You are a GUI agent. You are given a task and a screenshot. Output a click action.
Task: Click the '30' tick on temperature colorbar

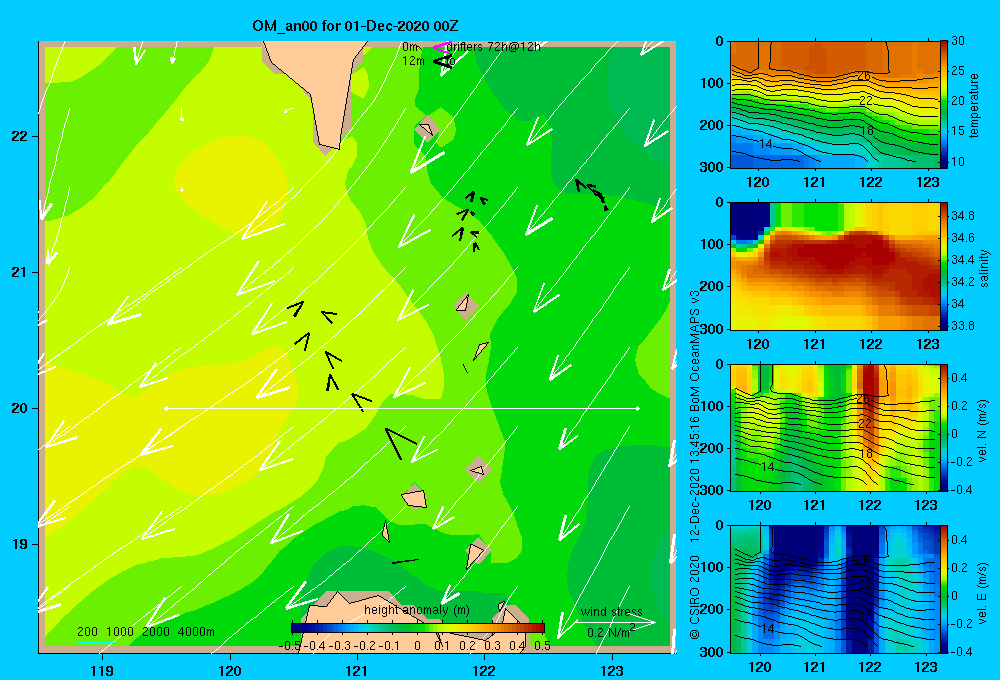[957, 41]
